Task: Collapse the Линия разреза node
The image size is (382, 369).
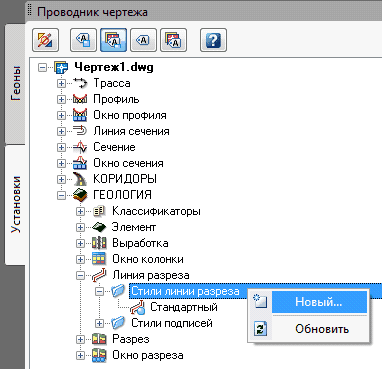Action: tap(80, 275)
